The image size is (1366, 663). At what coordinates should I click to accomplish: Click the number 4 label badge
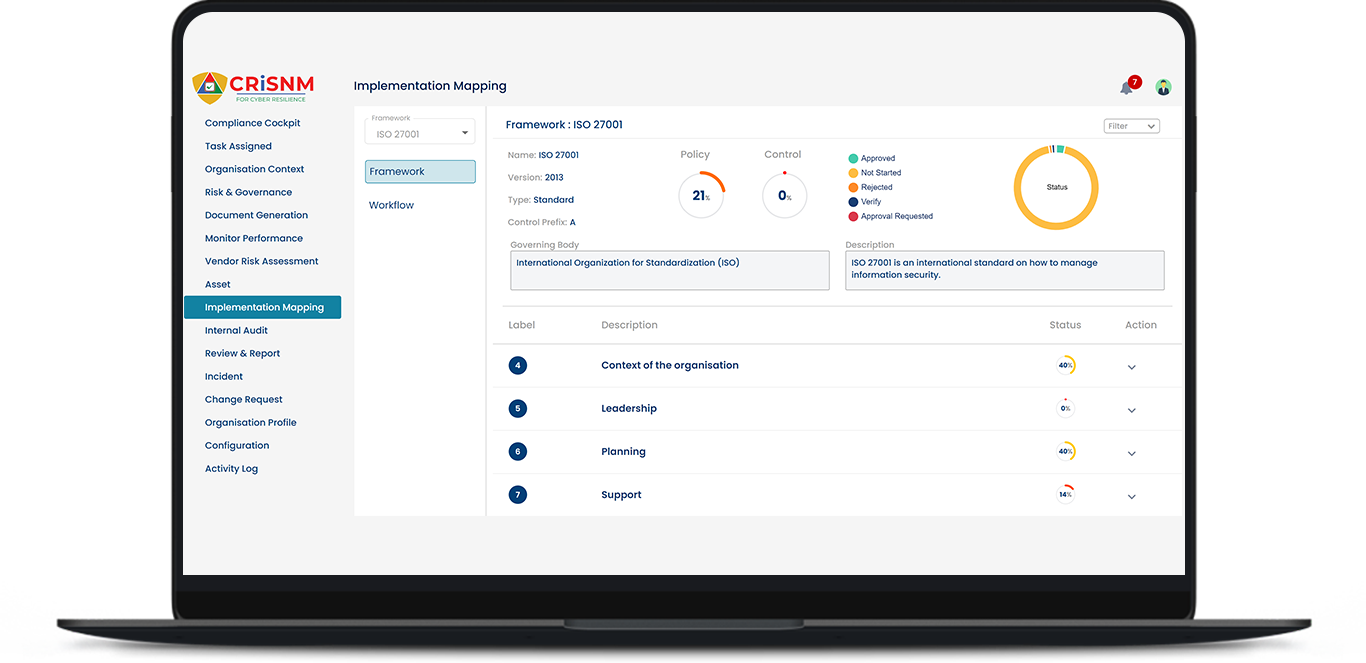[517, 366]
